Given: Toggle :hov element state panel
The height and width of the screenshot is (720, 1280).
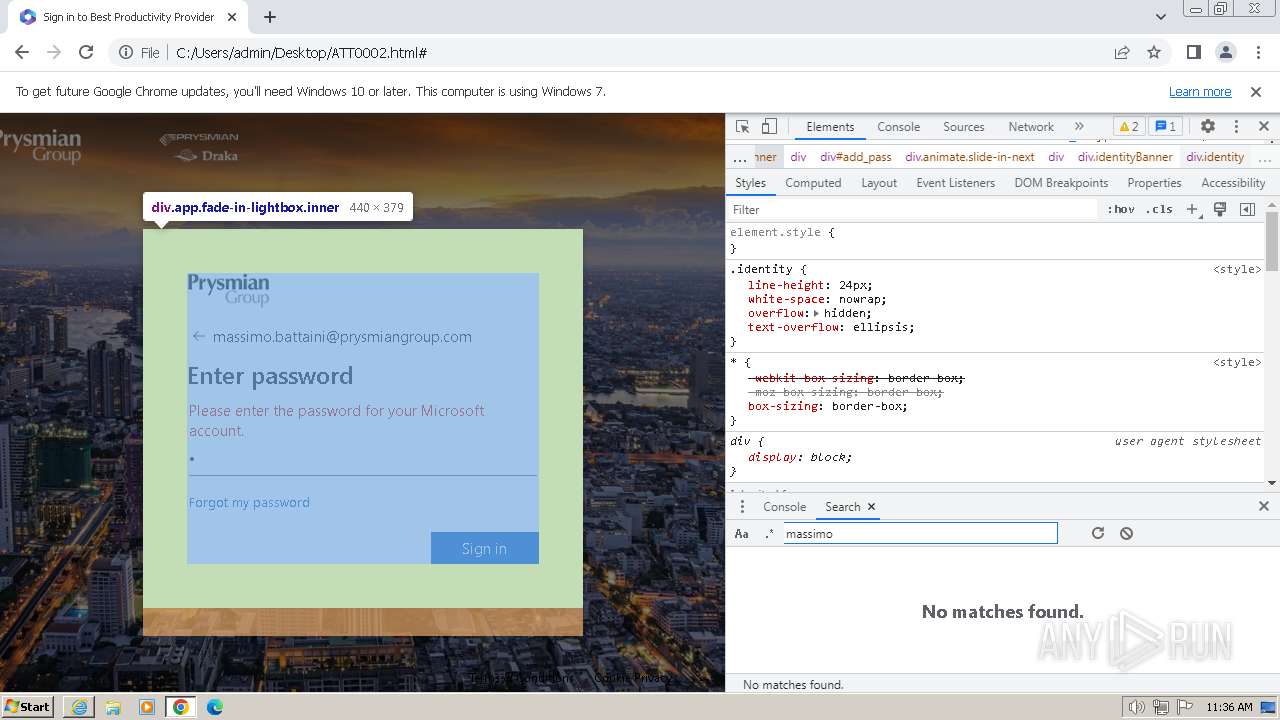Looking at the screenshot, I should point(1120,210).
